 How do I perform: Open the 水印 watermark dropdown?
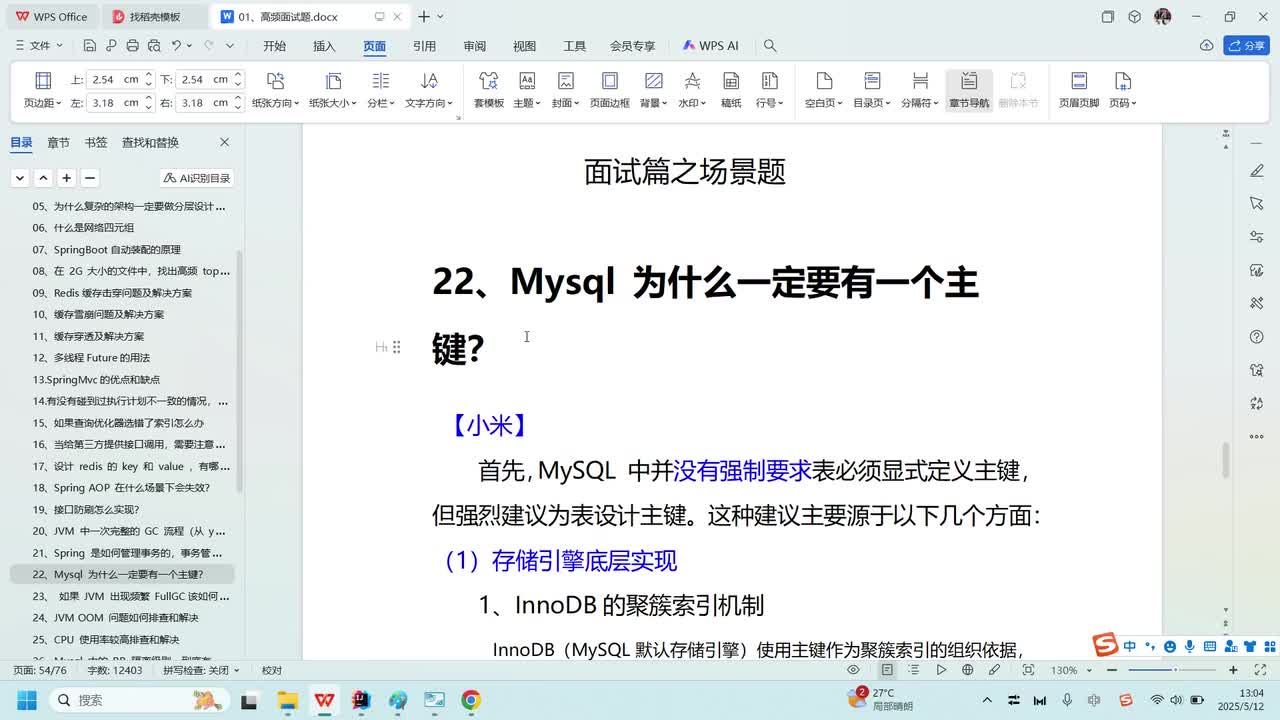click(692, 90)
